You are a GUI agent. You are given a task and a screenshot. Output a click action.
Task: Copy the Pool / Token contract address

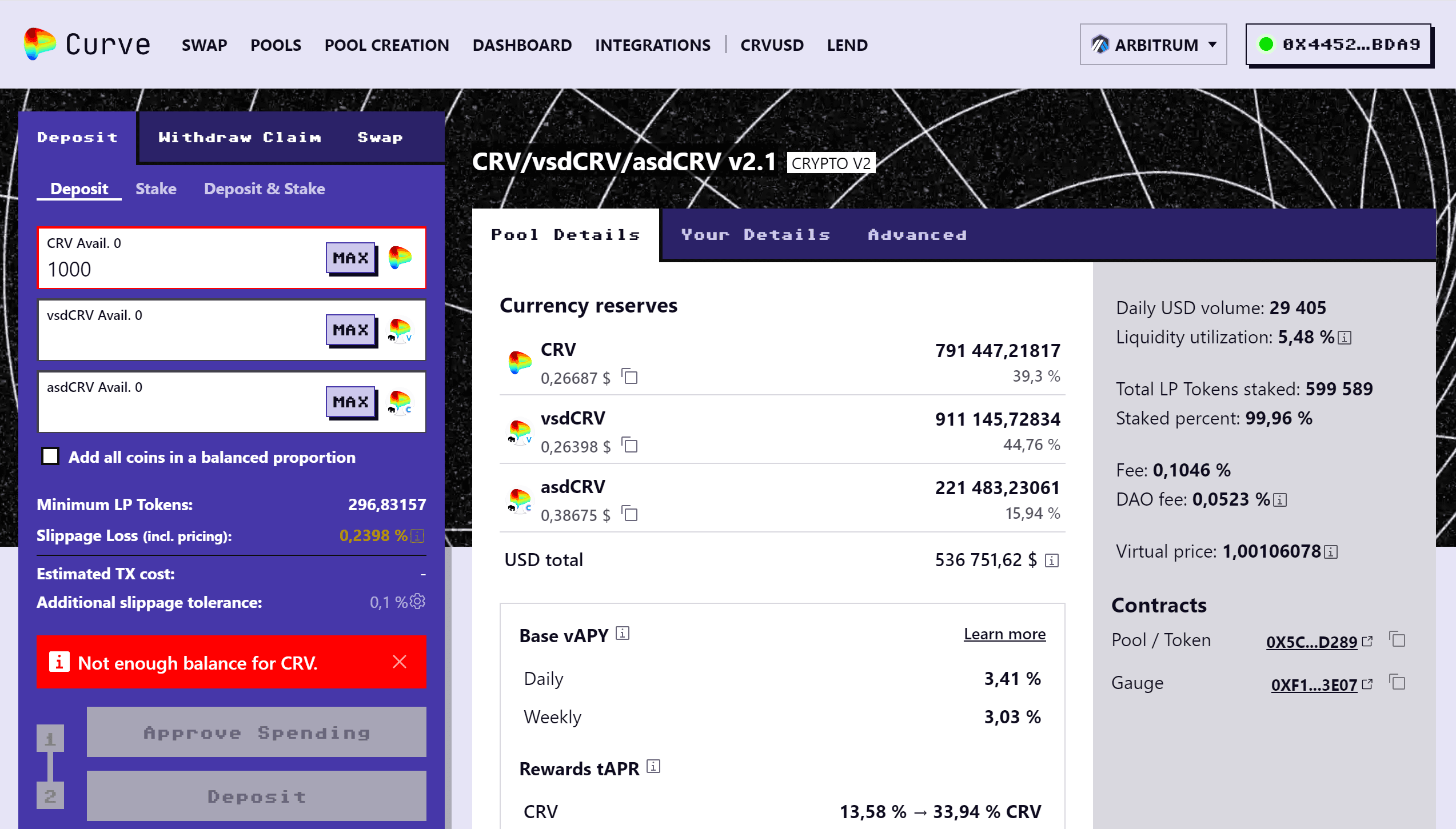pyautogui.click(x=1398, y=639)
